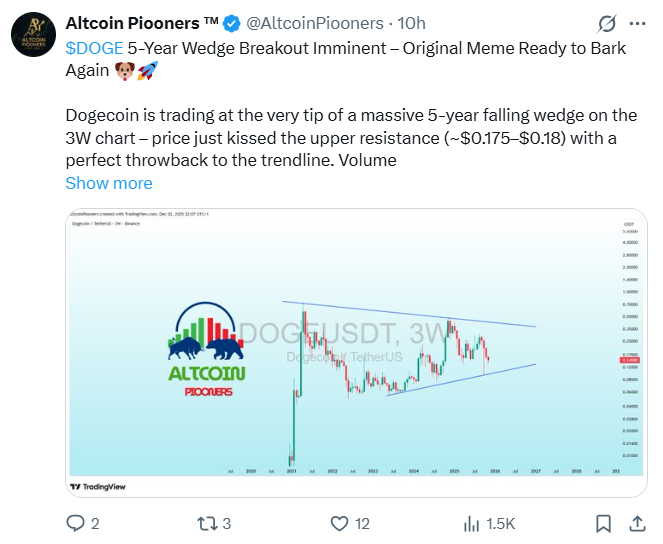663x544 pixels.
Task: Like the DOGE wedge breakout post
Action: coord(340,523)
